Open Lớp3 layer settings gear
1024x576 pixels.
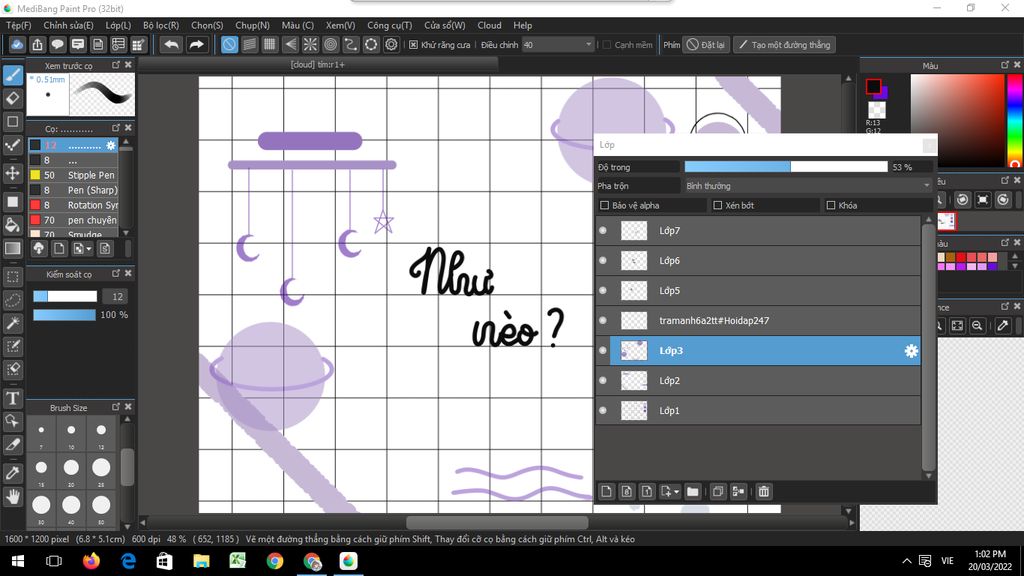pos(911,351)
